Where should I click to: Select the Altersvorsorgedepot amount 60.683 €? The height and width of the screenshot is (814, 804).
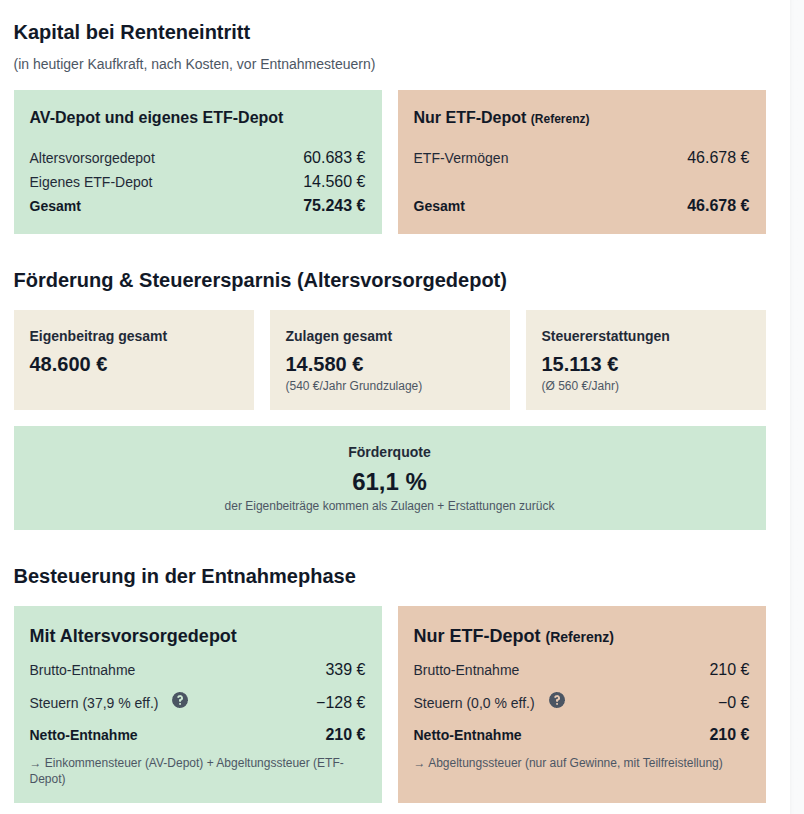pos(334,157)
